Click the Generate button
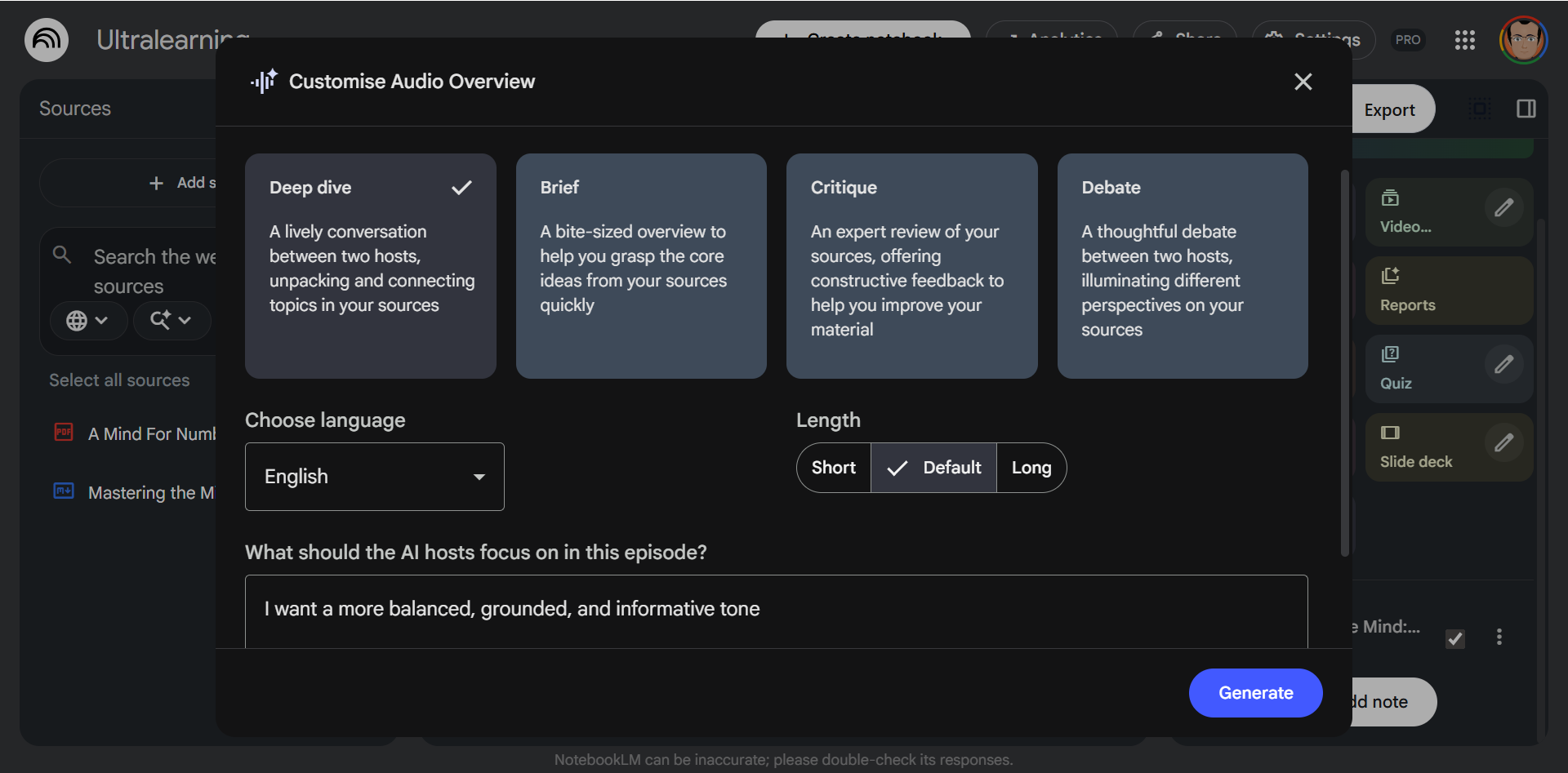 [1254, 693]
